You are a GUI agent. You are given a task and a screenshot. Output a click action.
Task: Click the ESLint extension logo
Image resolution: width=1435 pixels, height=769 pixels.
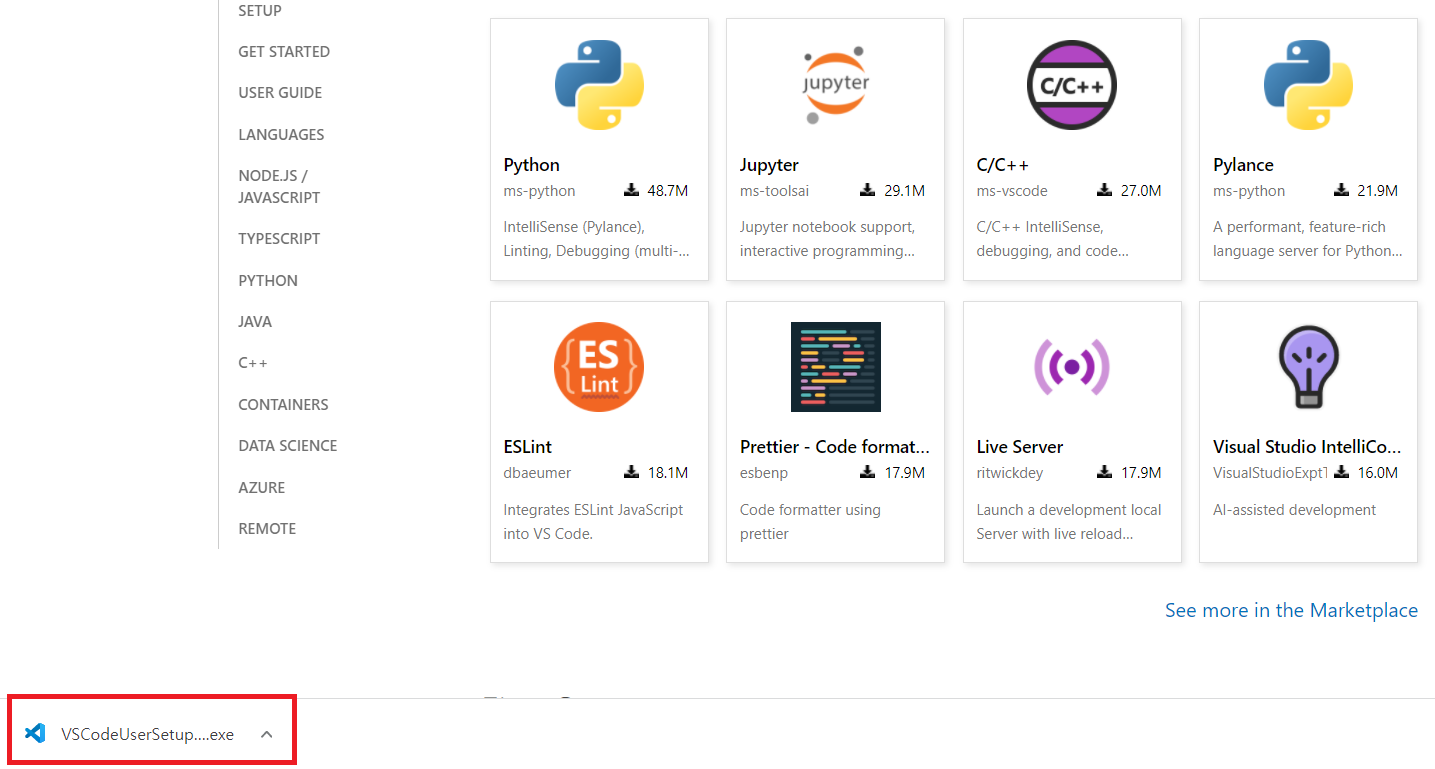pyautogui.click(x=599, y=367)
